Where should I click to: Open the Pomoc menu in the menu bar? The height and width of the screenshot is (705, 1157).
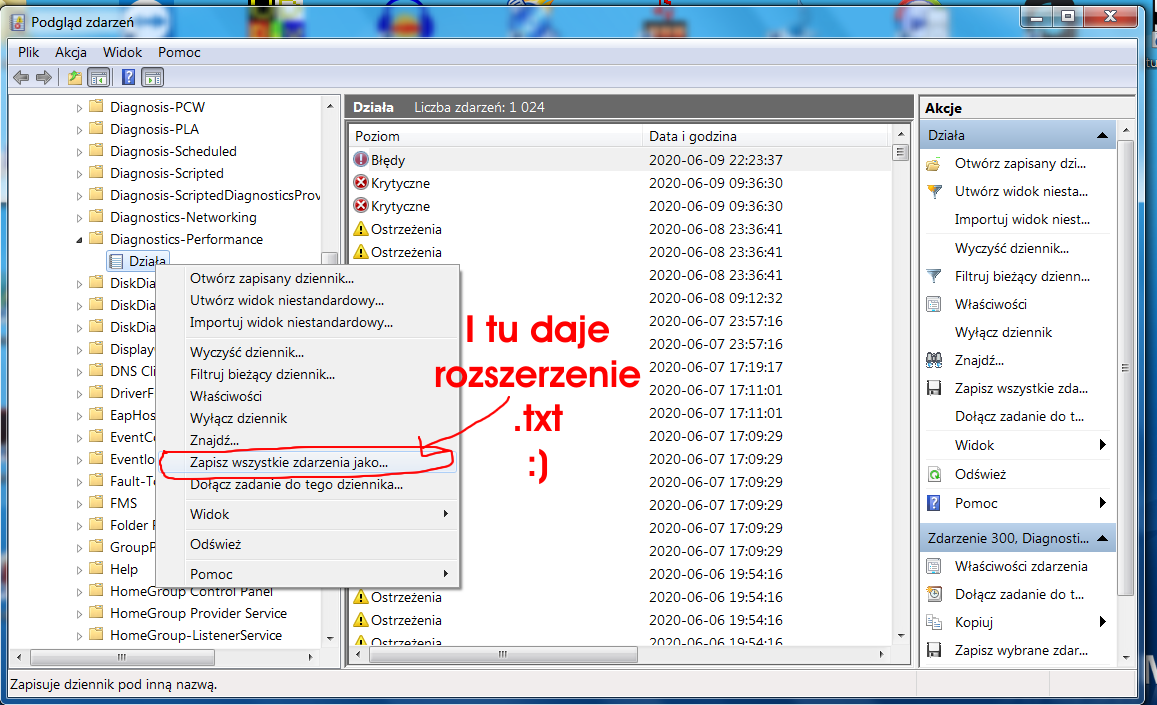179,52
